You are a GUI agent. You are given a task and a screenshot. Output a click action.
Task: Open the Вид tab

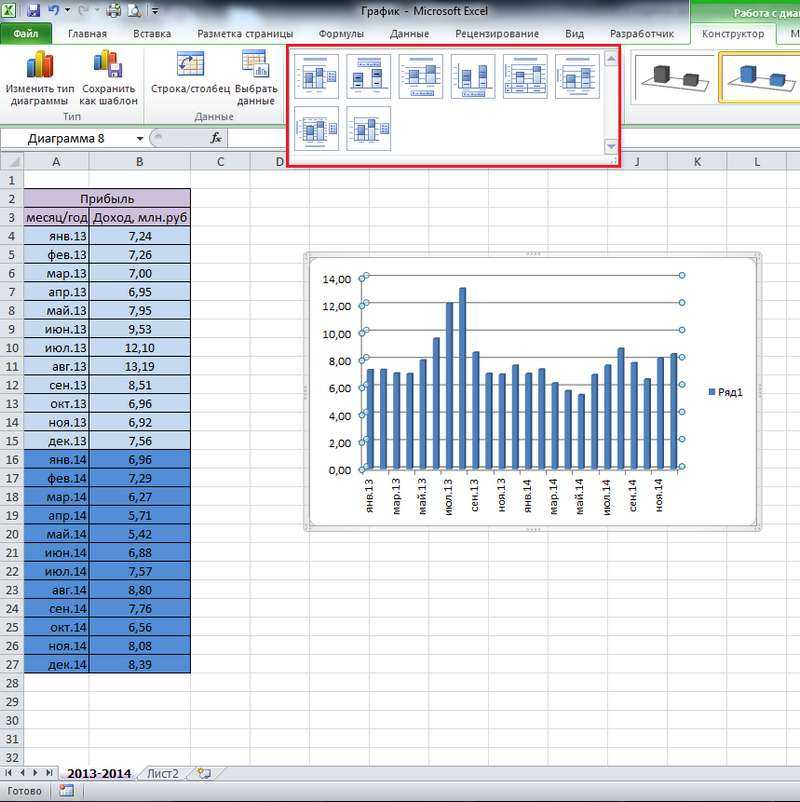(x=574, y=34)
